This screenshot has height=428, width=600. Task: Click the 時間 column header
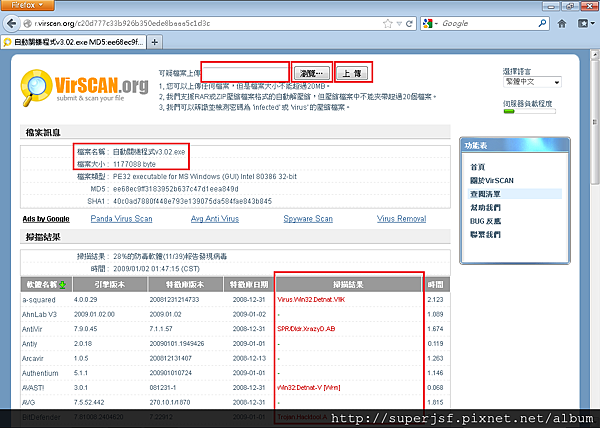(x=436, y=285)
